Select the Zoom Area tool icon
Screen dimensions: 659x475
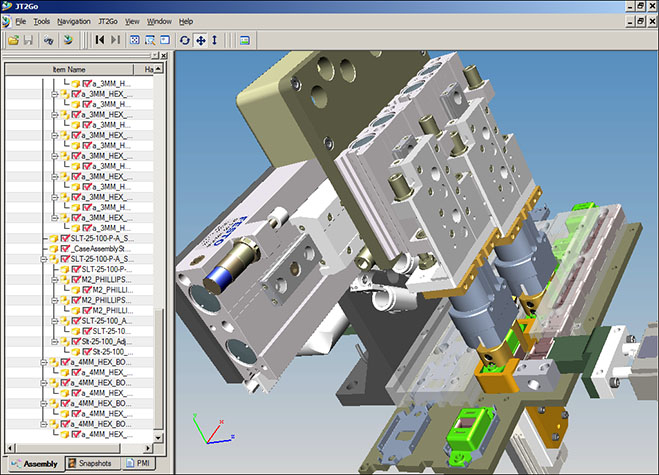point(150,40)
